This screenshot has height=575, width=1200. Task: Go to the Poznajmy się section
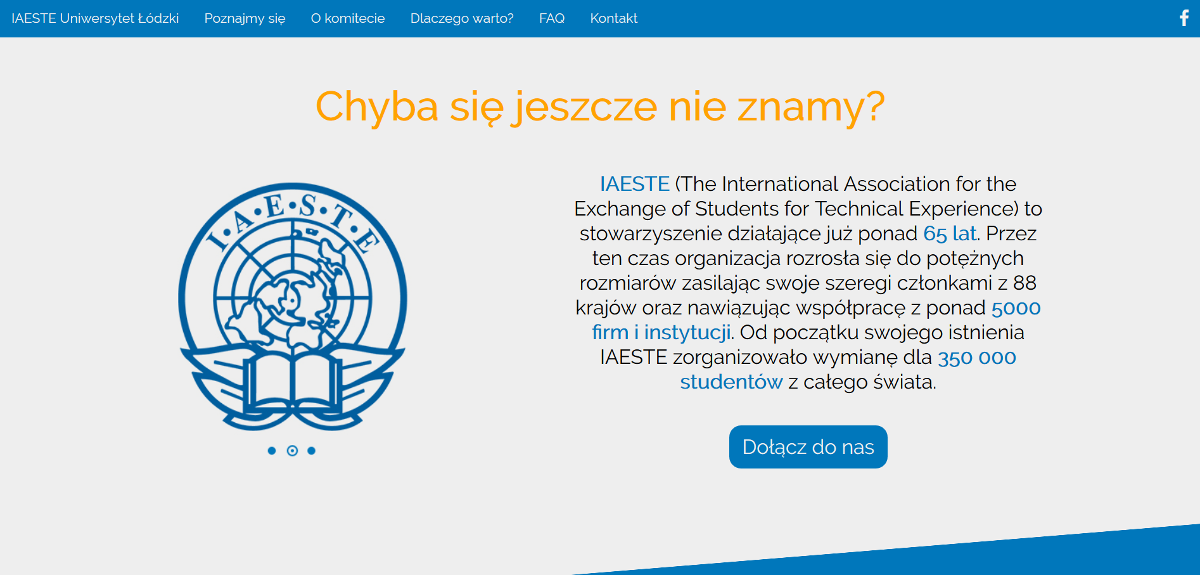[x=245, y=18]
